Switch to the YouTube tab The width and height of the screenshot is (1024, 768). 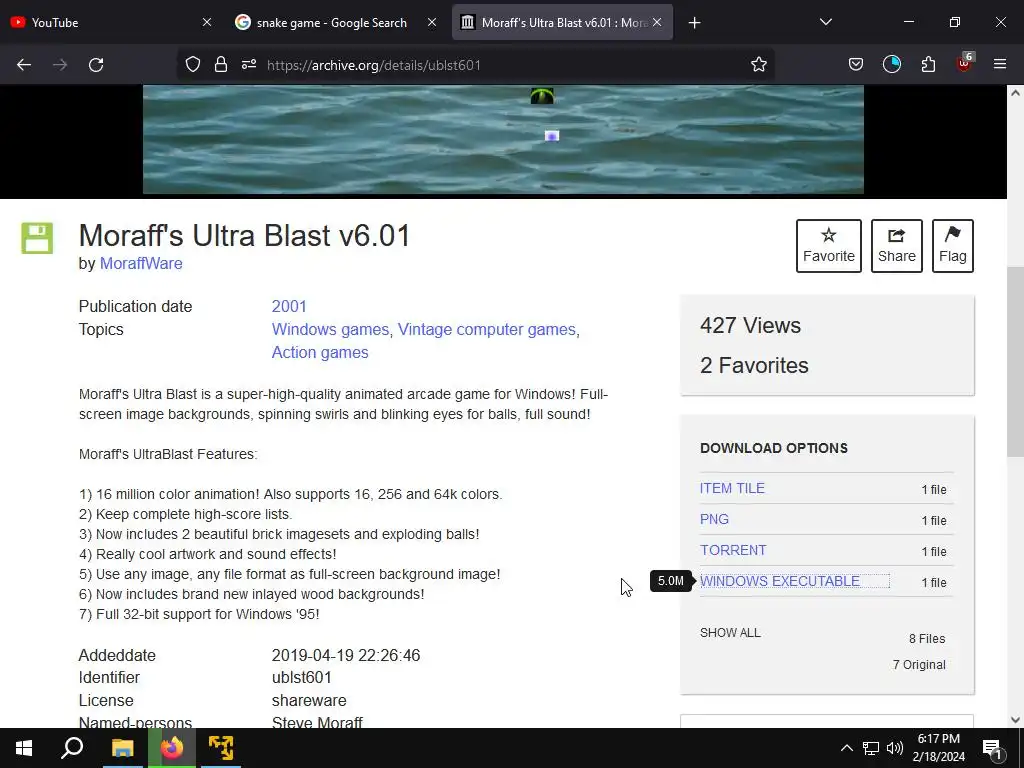[x=111, y=22]
